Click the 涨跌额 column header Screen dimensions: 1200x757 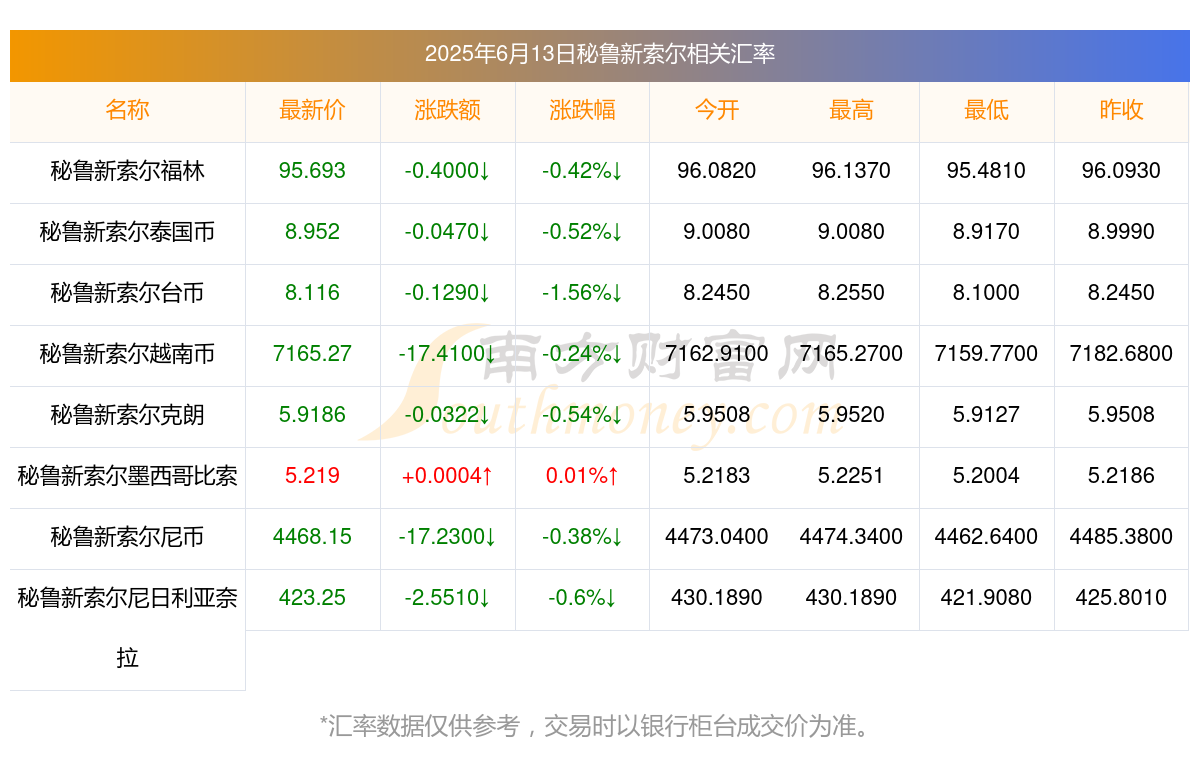[447, 110]
